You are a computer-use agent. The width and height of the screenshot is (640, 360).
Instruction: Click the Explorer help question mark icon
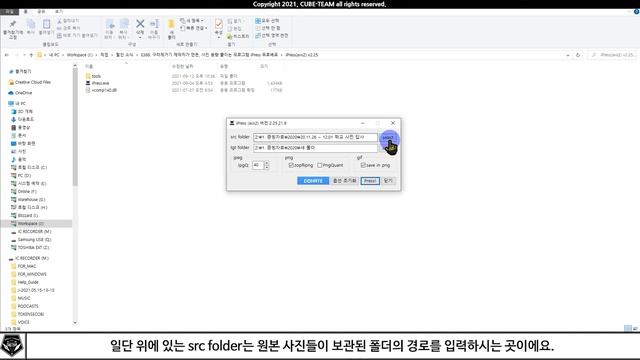click(636, 12)
